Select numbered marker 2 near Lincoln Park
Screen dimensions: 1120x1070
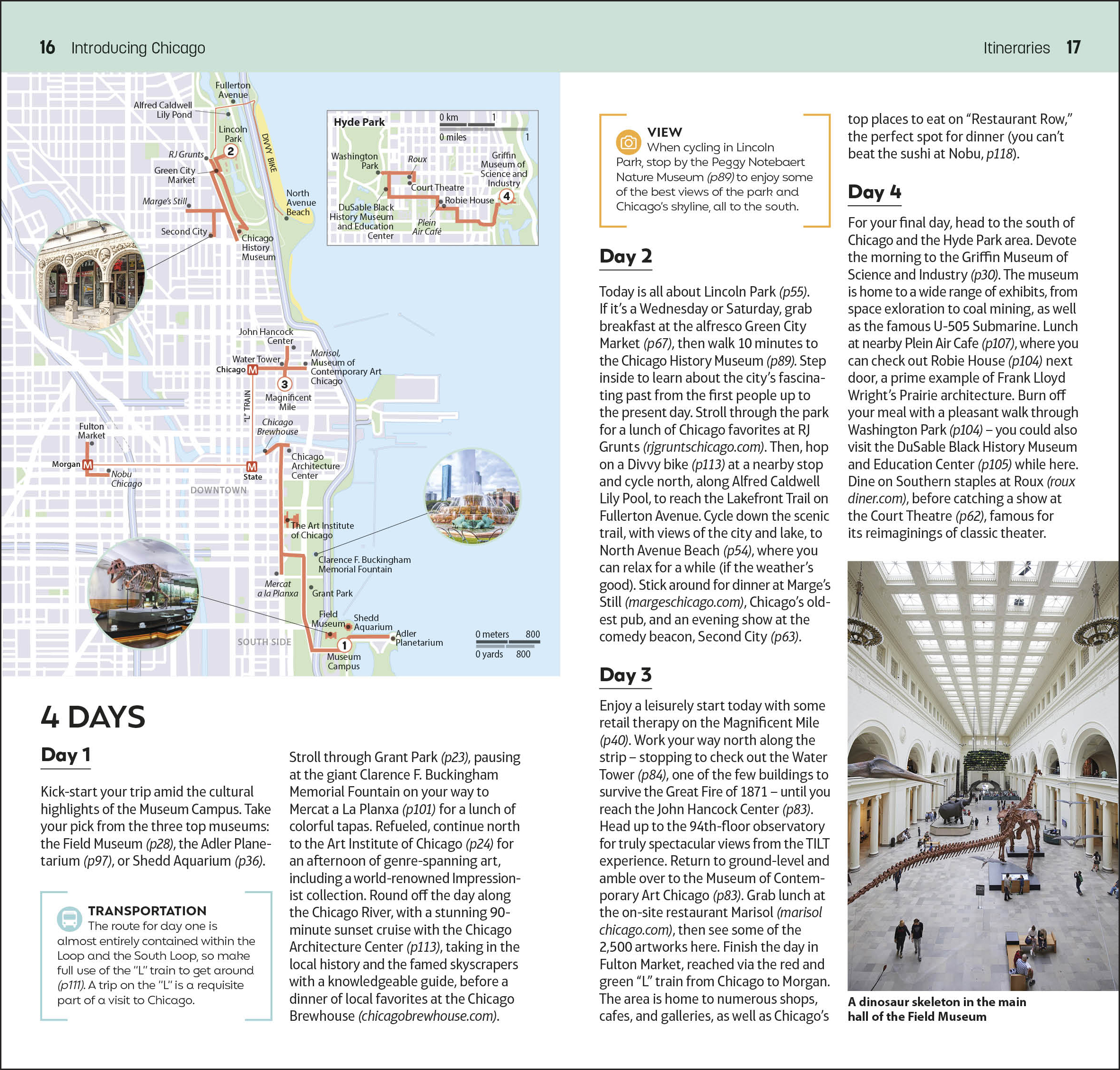tap(230, 152)
